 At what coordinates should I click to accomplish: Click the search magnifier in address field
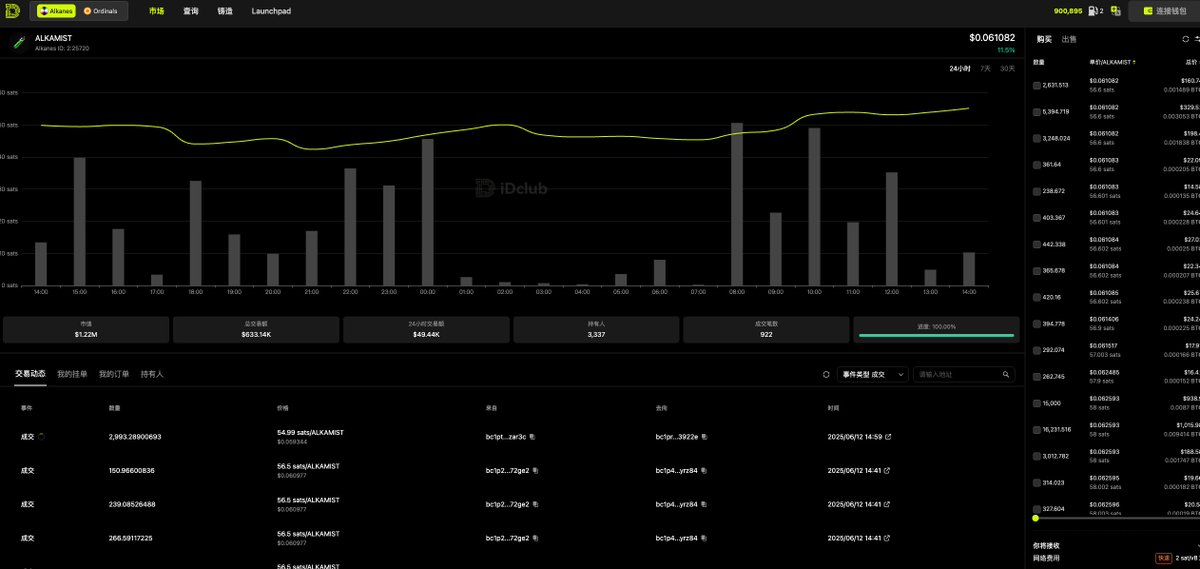pyautogui.click(x=1007, y=374)
